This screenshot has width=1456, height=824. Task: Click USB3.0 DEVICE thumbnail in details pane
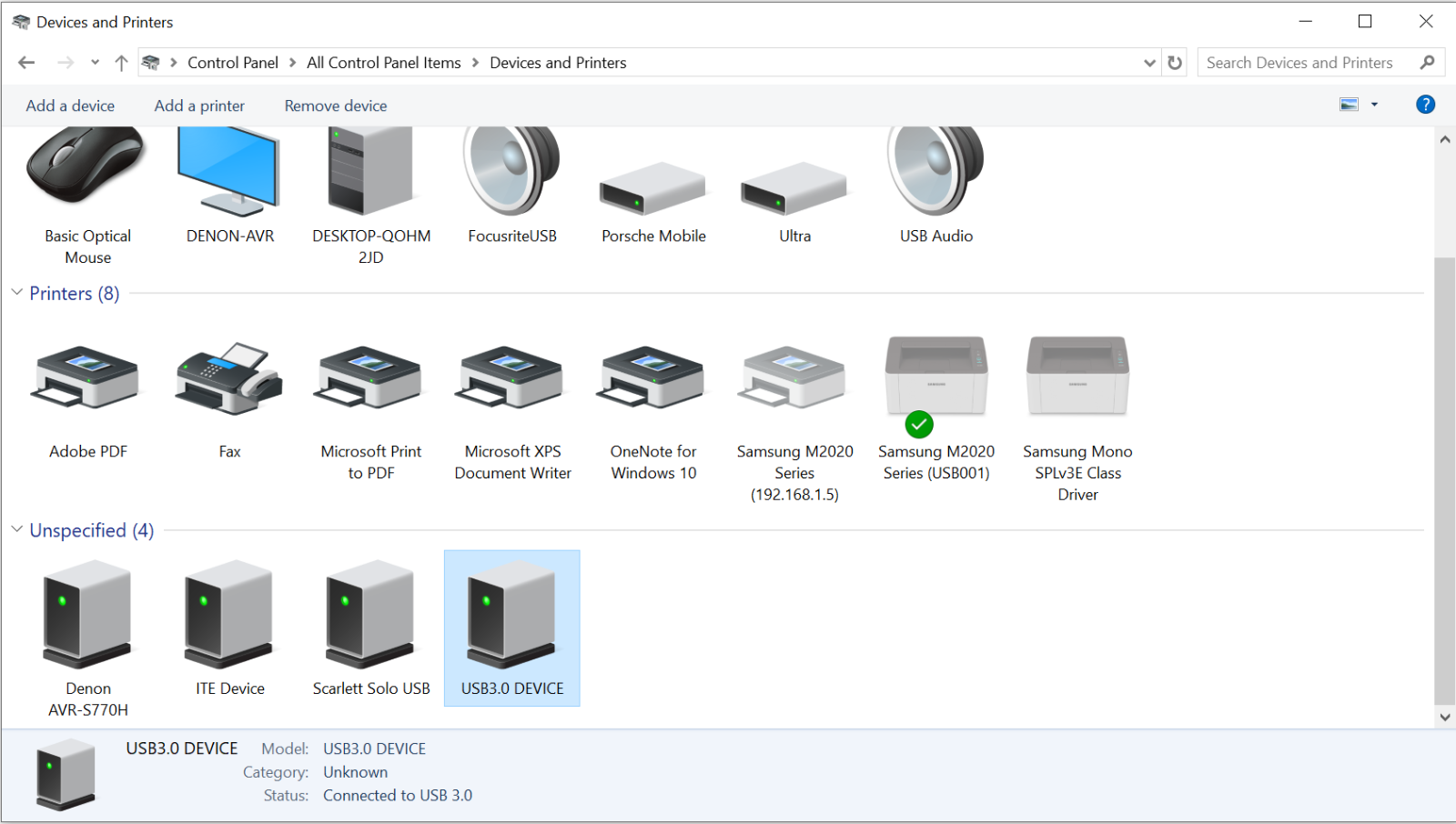66,774
